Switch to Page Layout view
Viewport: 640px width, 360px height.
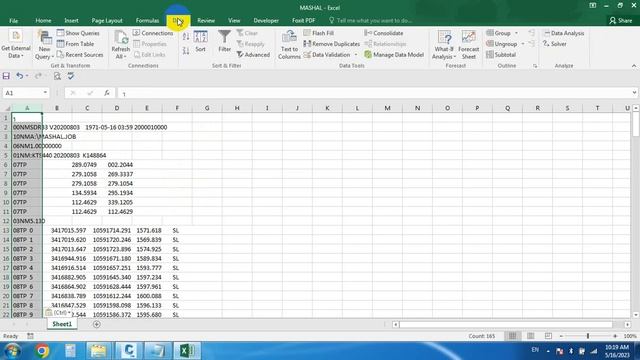(530, 336)
